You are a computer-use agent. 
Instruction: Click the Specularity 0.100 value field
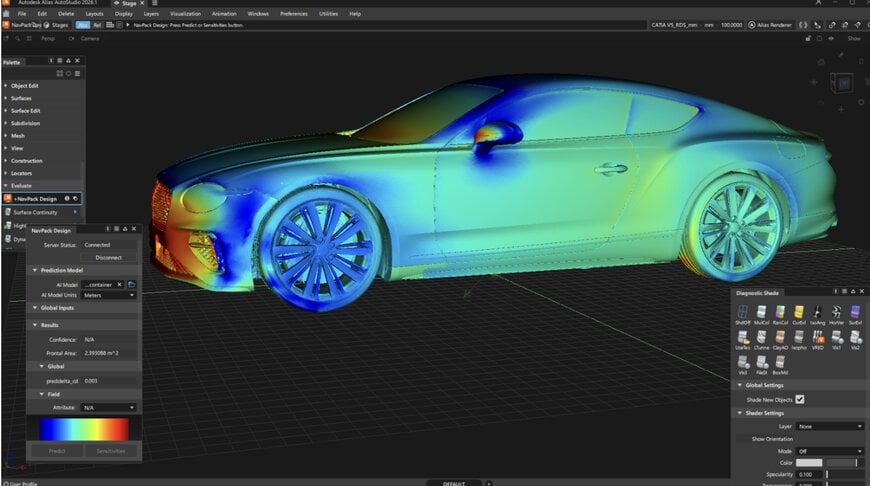click(x=809, y=474)
